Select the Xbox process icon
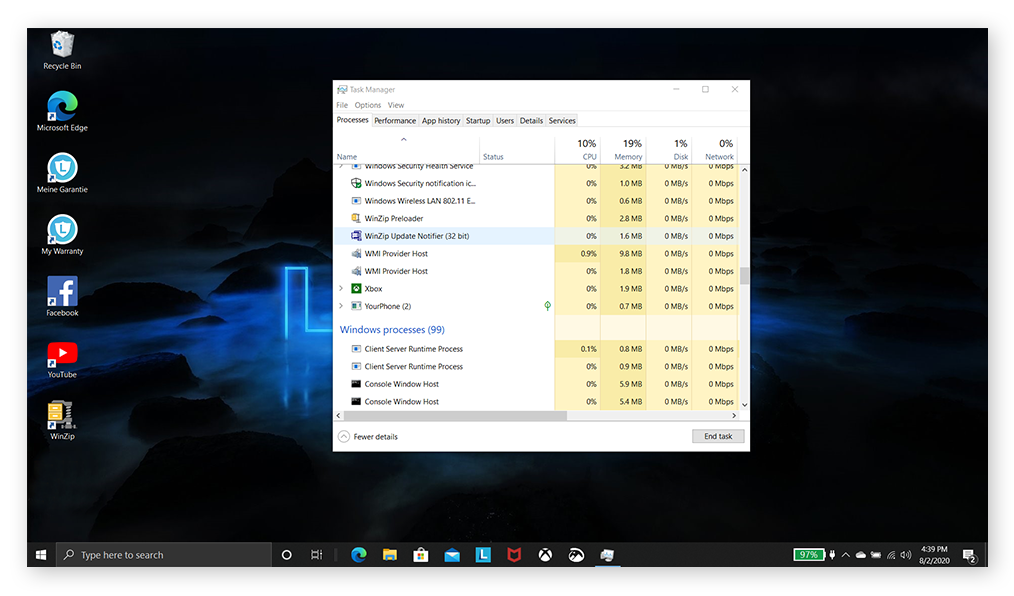1014x596 pixels. click(x=355, y=288)
